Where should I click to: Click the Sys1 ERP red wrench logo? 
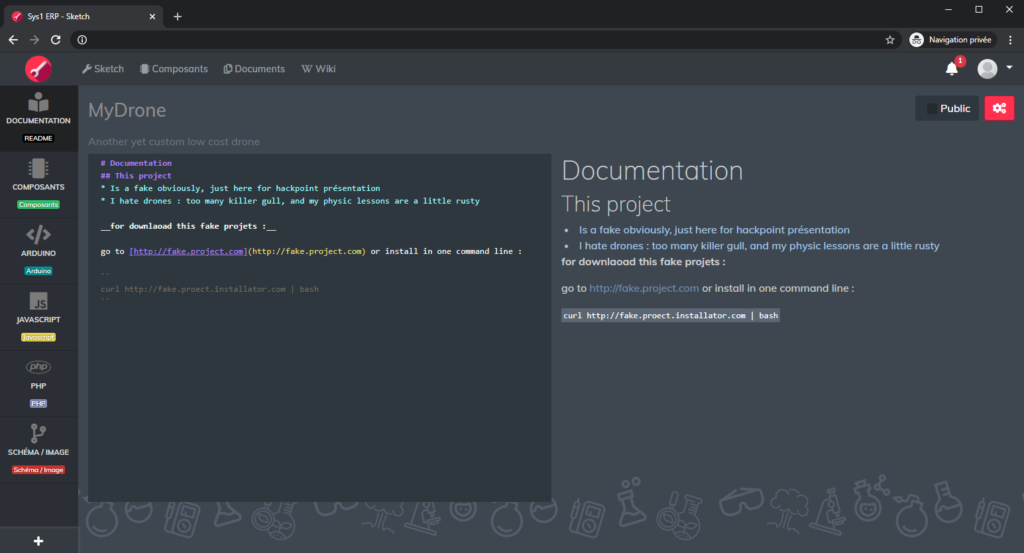coord(38,69)
